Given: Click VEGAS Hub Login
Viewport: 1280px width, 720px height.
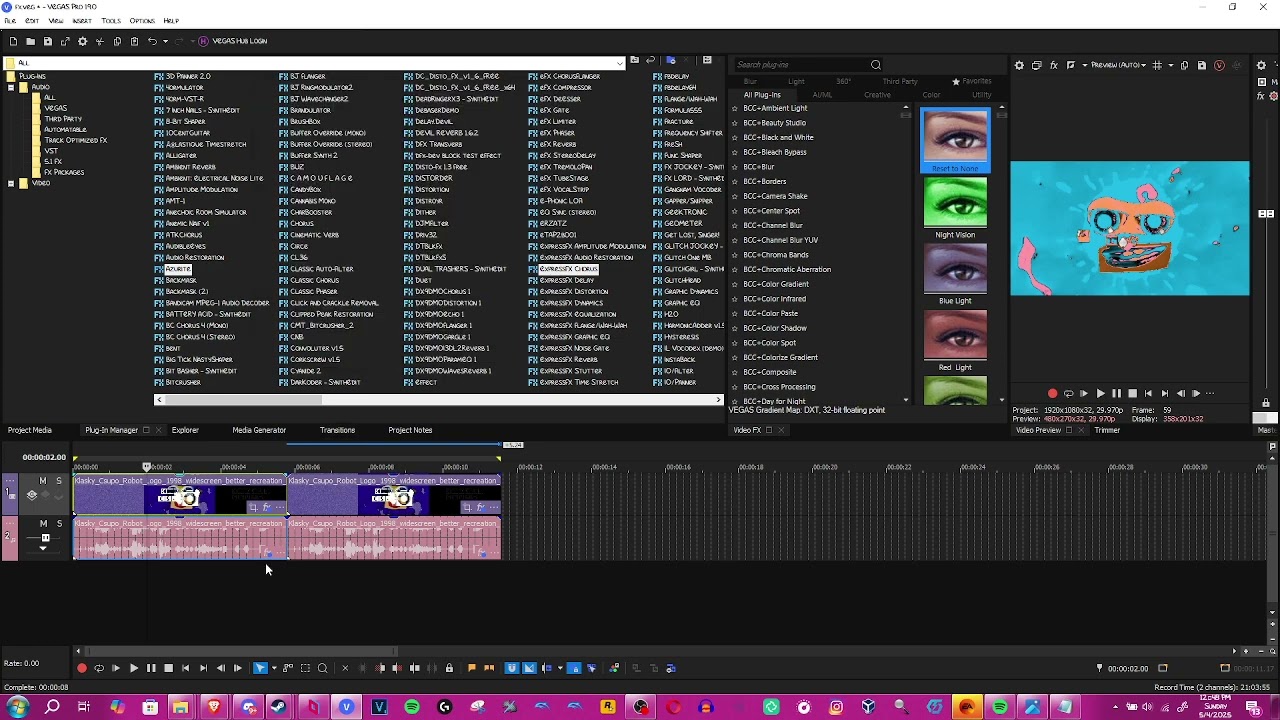Looking at the screenshot, I should [233, 41].
